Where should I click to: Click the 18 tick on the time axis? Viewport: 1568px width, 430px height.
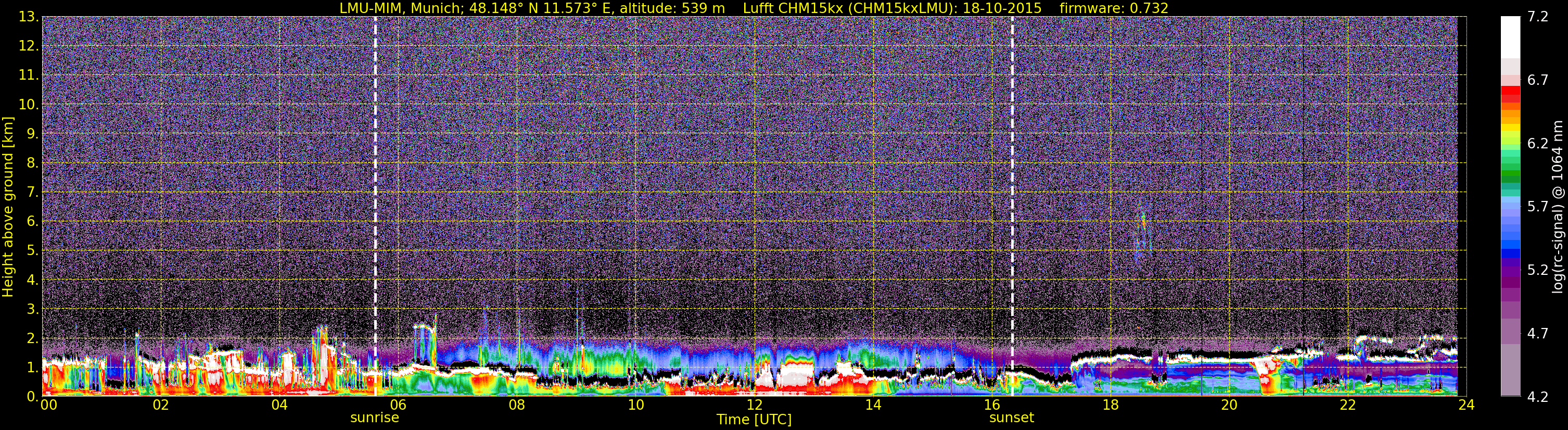(x=1110, y=405)
